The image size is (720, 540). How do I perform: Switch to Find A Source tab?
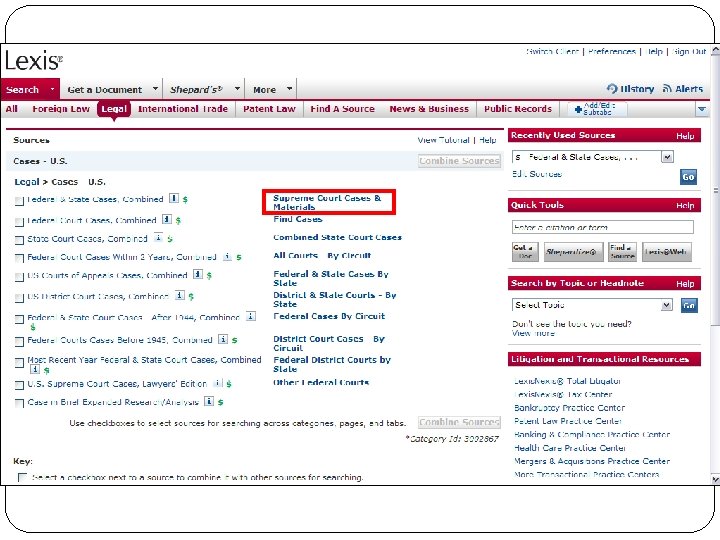(342, 109)
